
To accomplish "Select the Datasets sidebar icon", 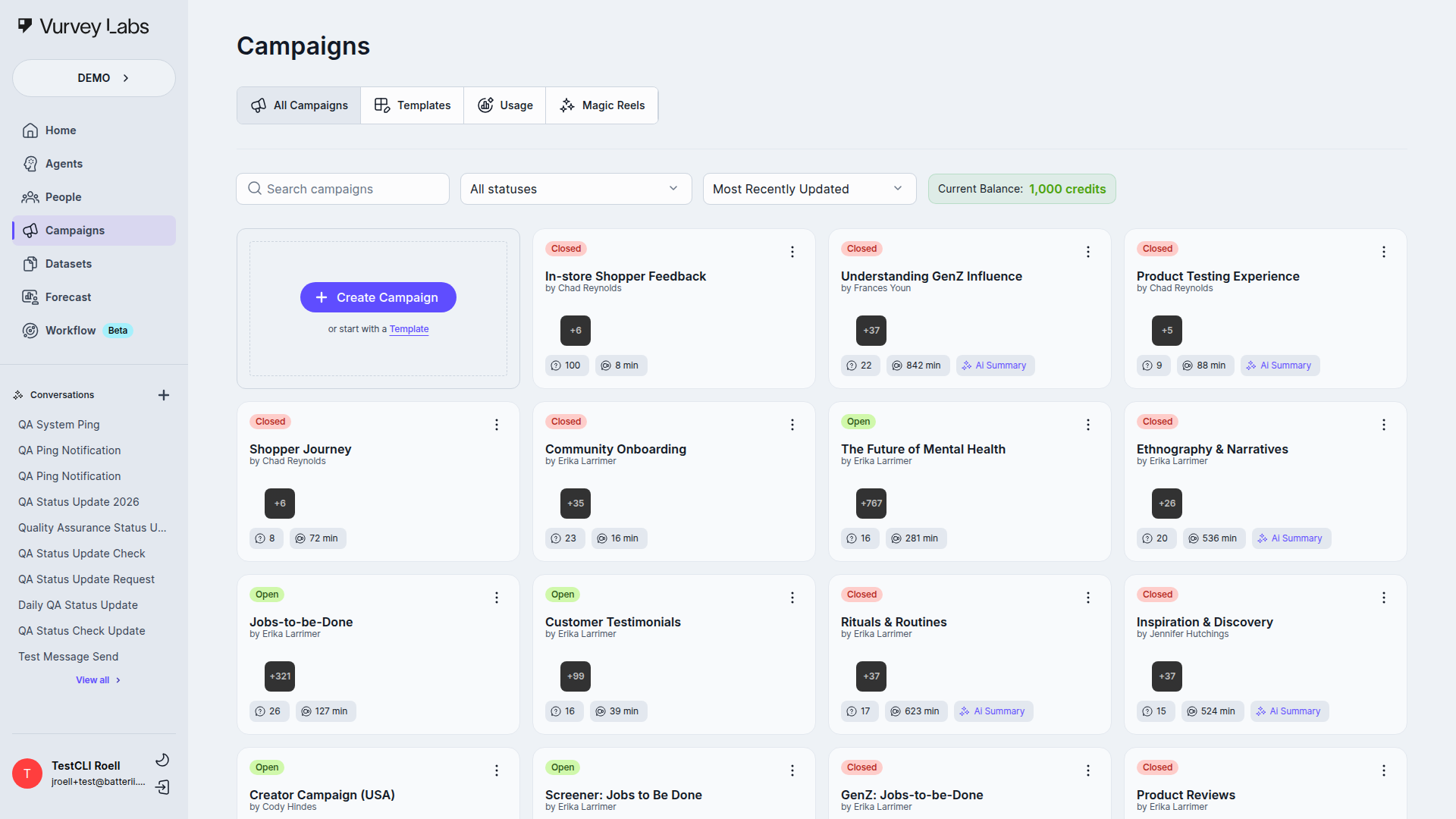I will 30,263.
